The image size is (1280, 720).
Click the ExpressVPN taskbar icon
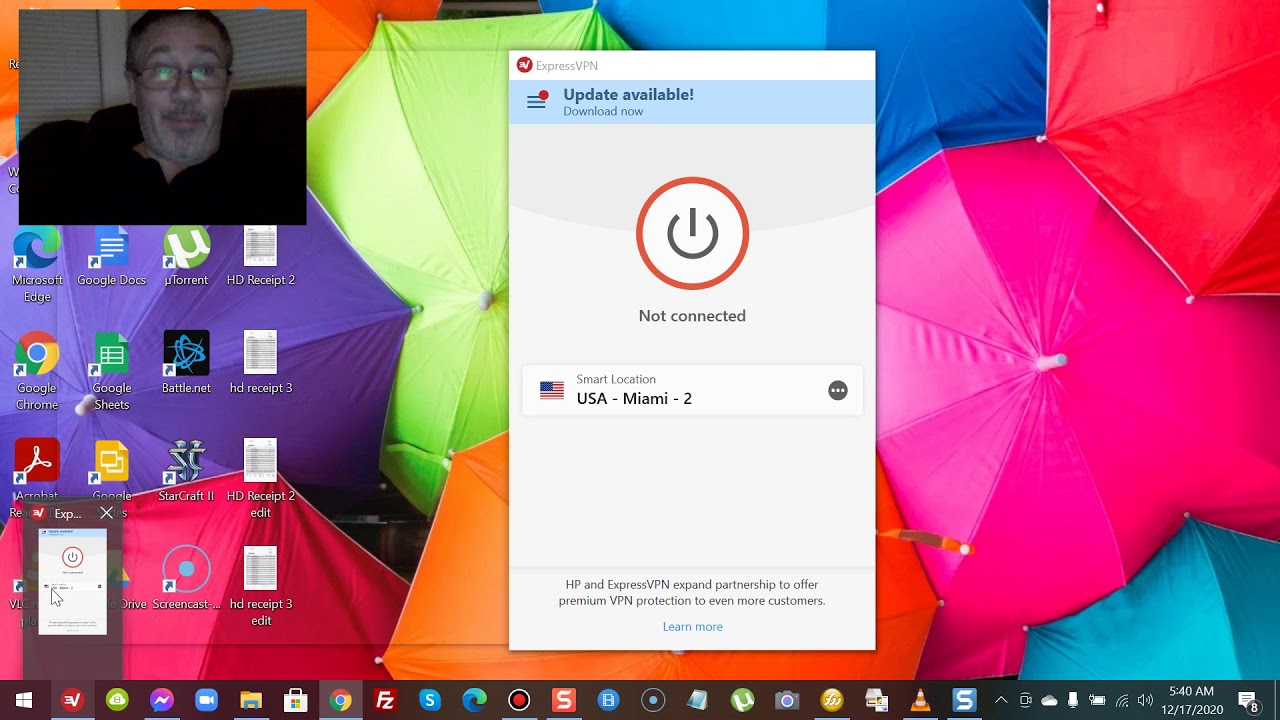click(x=71, y=700)
